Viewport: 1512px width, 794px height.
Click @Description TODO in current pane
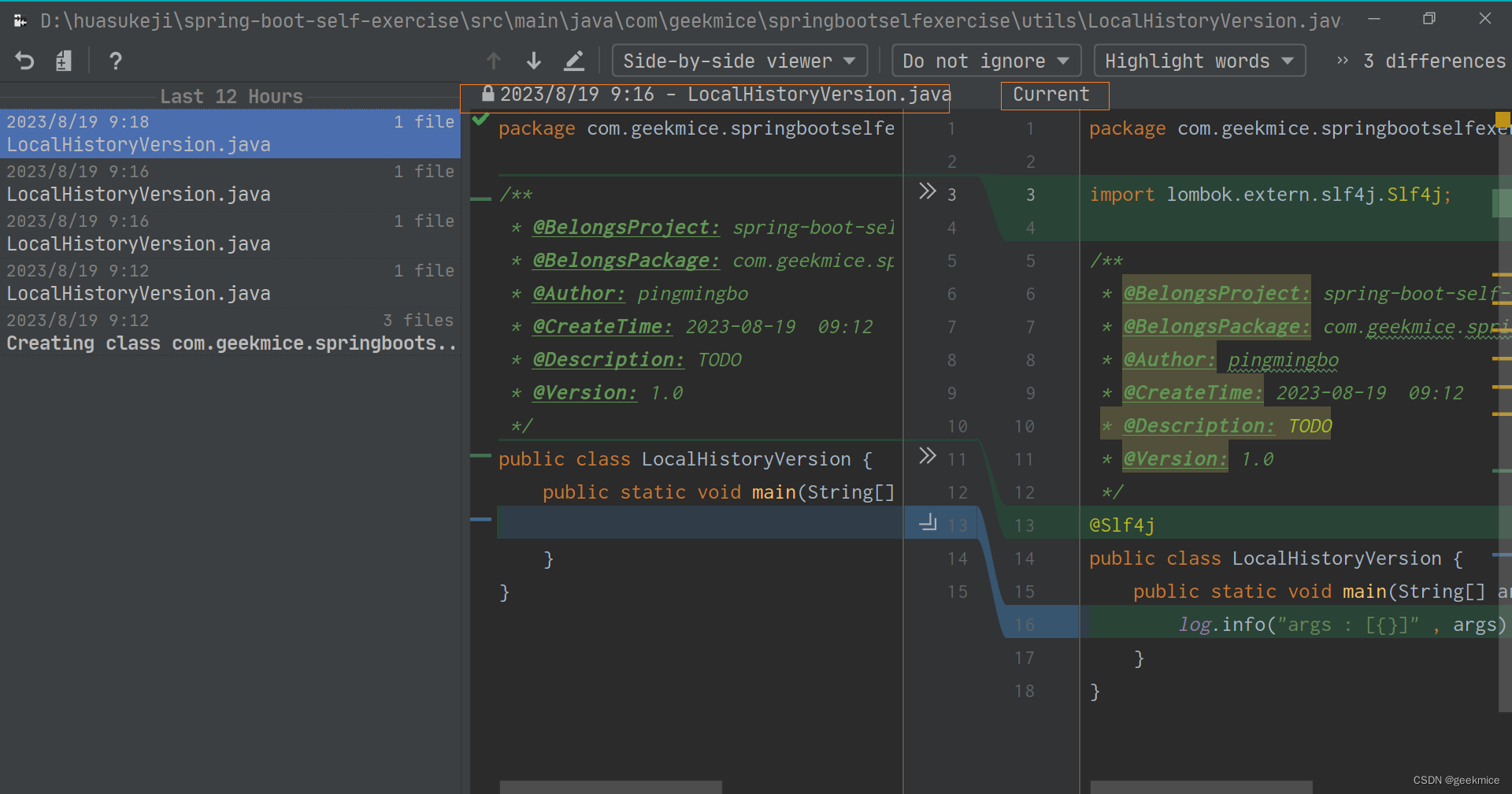(x=1227, y=426)
